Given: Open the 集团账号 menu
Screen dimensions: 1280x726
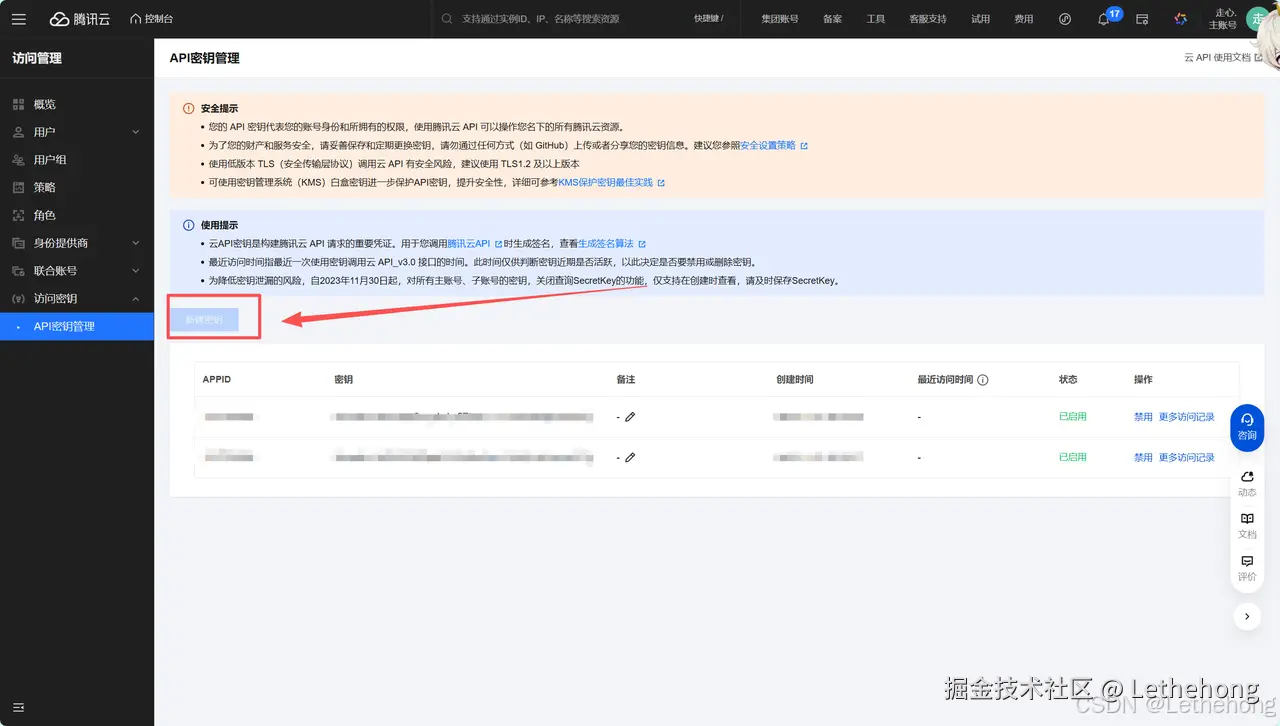Looking at the screenshot, I should [x=780, y=19].
